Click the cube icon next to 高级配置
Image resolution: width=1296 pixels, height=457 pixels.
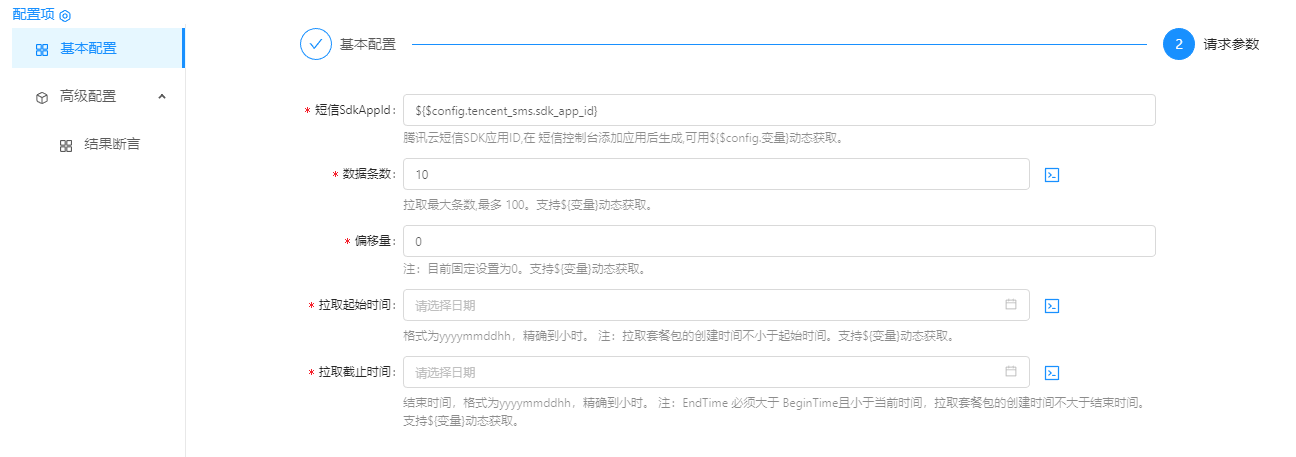point(42,98)
